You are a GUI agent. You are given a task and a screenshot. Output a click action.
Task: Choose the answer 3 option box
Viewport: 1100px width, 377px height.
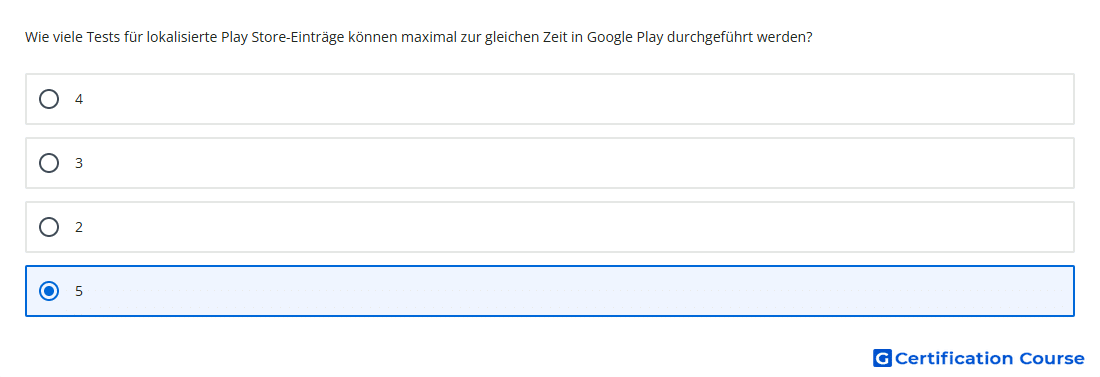click(x=550, y=163)
